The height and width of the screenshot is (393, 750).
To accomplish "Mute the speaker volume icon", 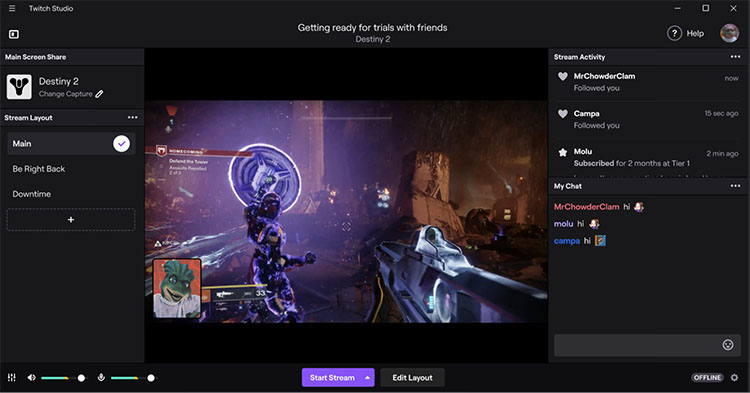I will tap(32, 378).
